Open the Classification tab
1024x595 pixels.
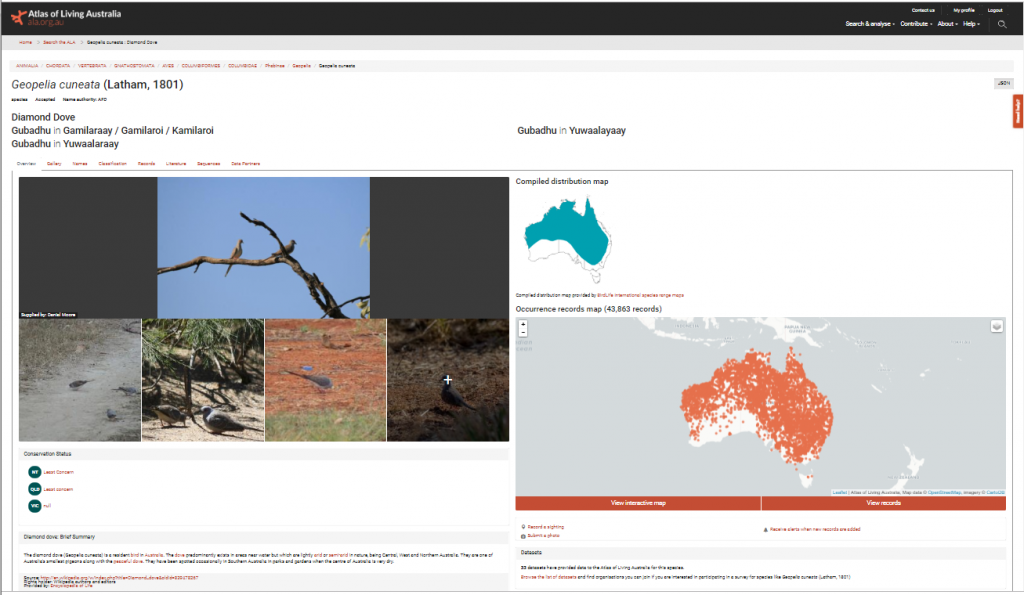click(x=112, y=163)
